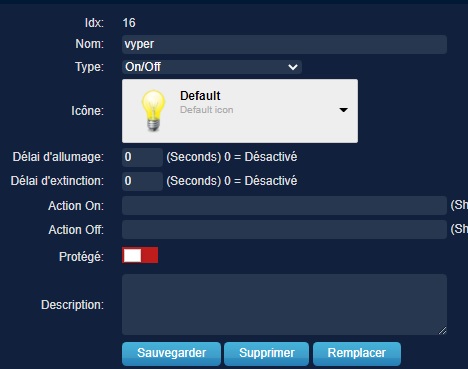
Task: Click the Sauvegarder button
Action: point(171,353)
